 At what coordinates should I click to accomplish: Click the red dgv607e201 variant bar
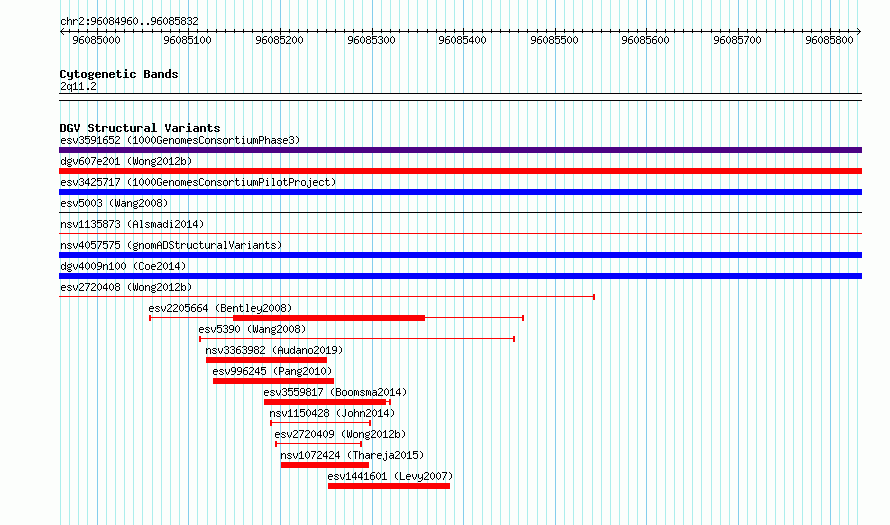[x=460, y=171]
